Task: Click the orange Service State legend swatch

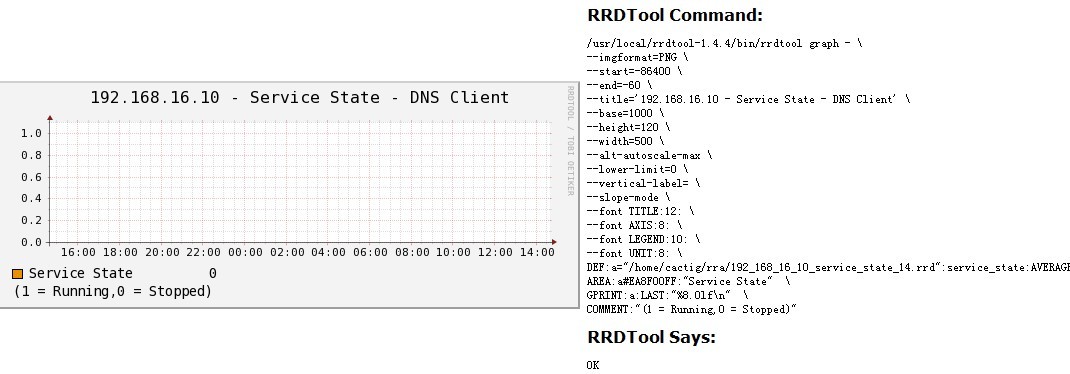Action: point(18,274)
